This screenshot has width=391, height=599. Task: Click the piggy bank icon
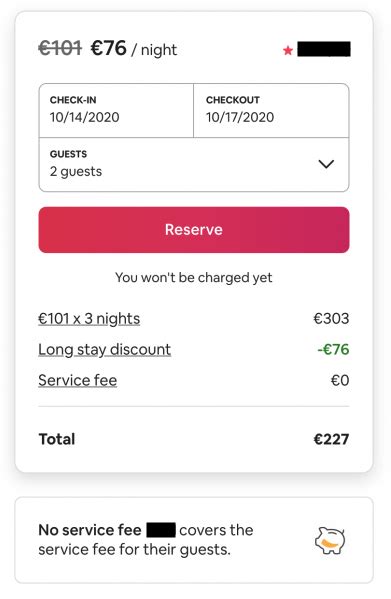330,540
